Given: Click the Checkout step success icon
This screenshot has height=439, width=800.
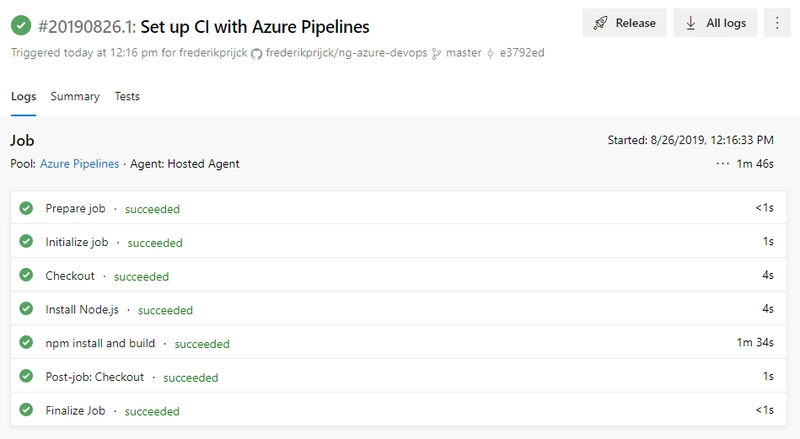Looking at the screenshot, I should click(26, 276).
